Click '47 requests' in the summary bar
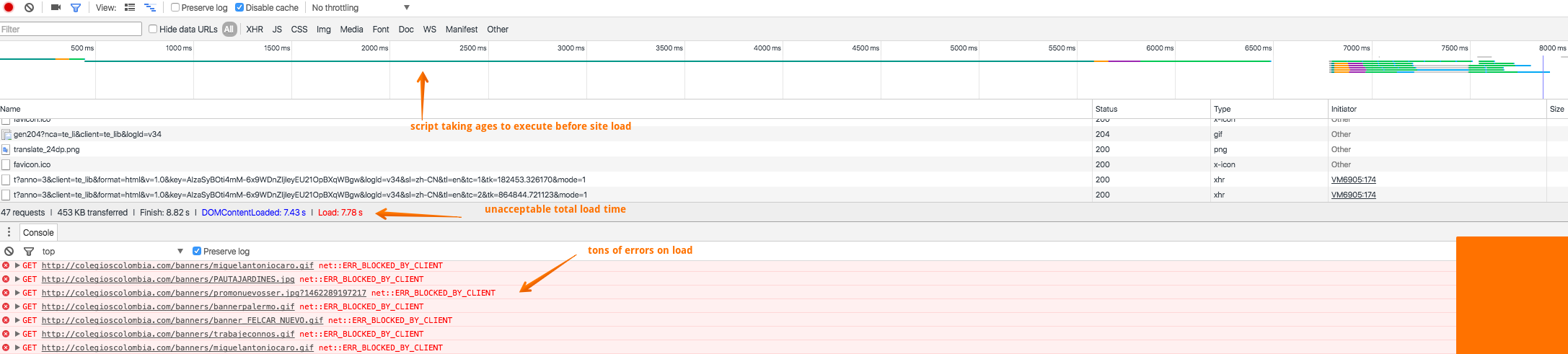 pyautogui.click(x=23, y=213)
